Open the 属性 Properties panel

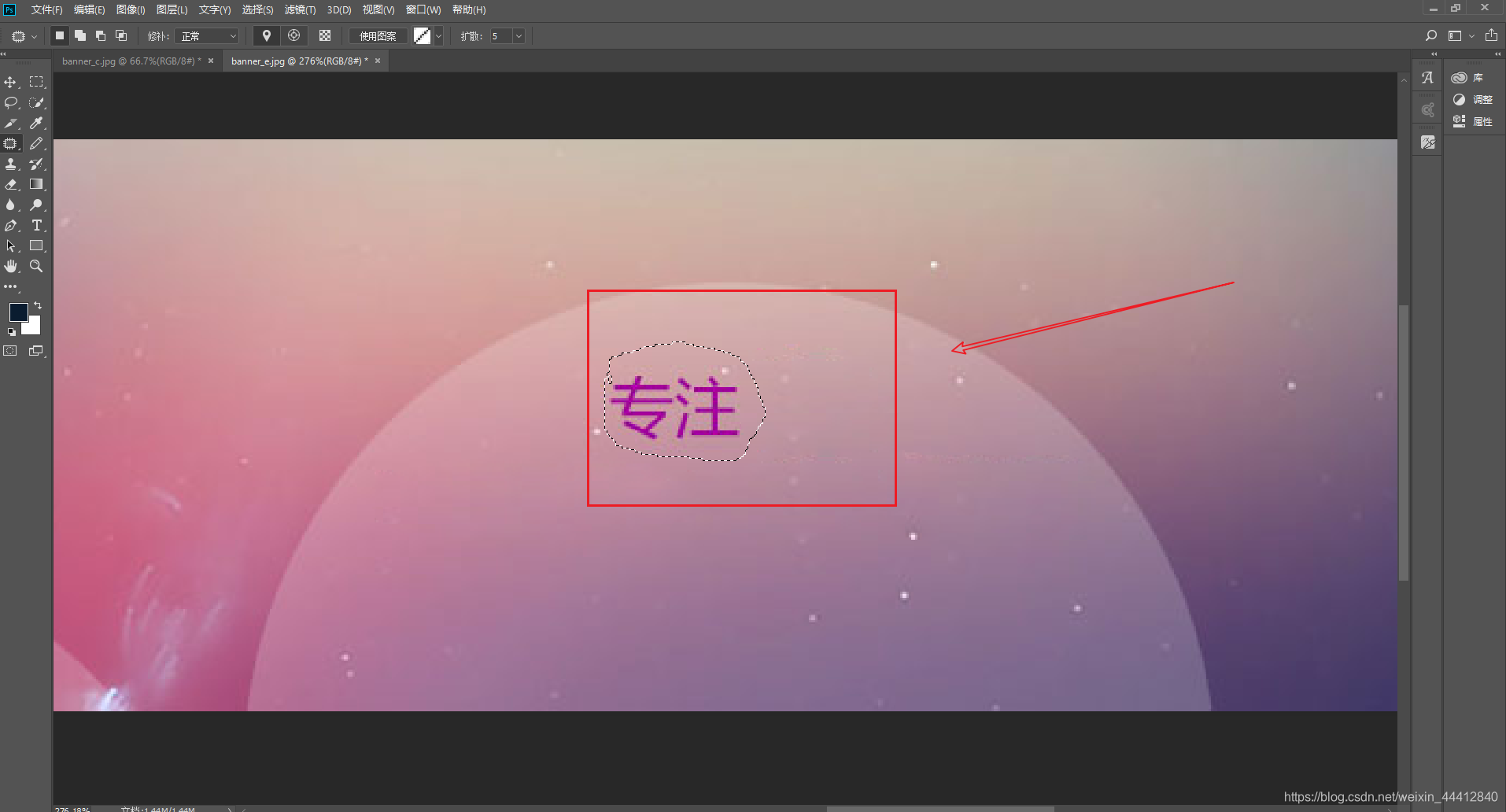click(x=1474, y=121)
